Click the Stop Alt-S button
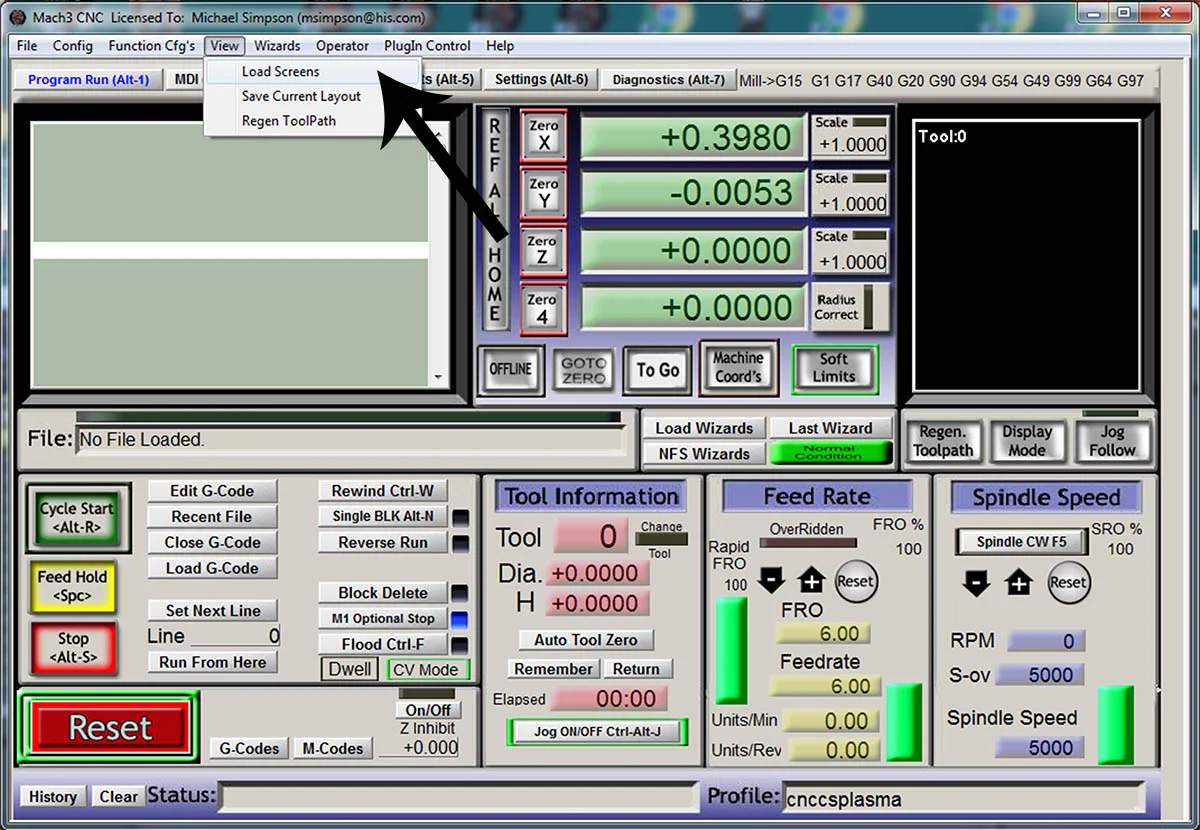Screen dimensions: 1200x830 pyautogui.click(x=73, y=648)
